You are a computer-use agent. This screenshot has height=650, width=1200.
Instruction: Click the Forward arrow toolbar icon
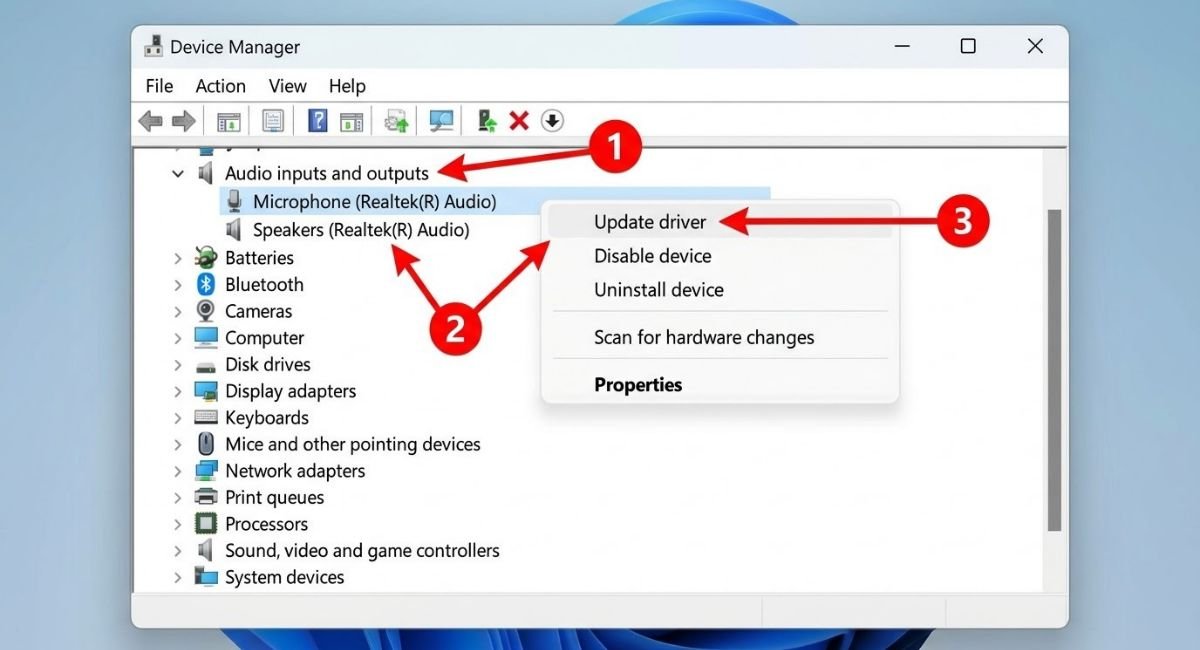tap(183, 122)
